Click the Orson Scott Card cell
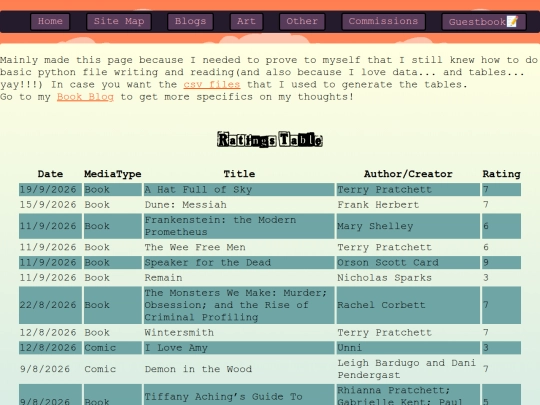Image resolution: width=540 pixels, height=405 pixels. click(x=408, y=262)
